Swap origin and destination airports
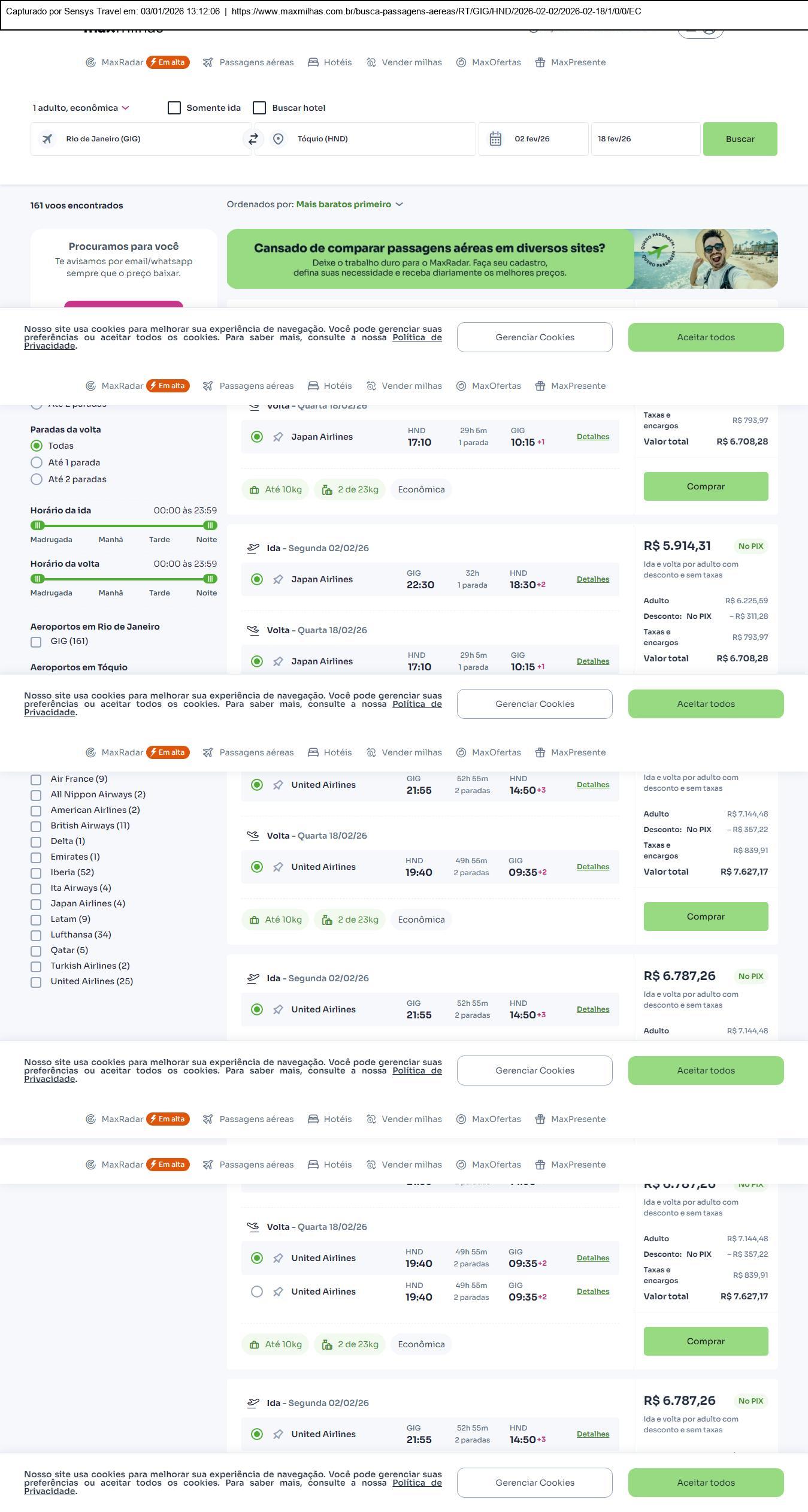This screenshot has width=808, height=1512. 253,139
